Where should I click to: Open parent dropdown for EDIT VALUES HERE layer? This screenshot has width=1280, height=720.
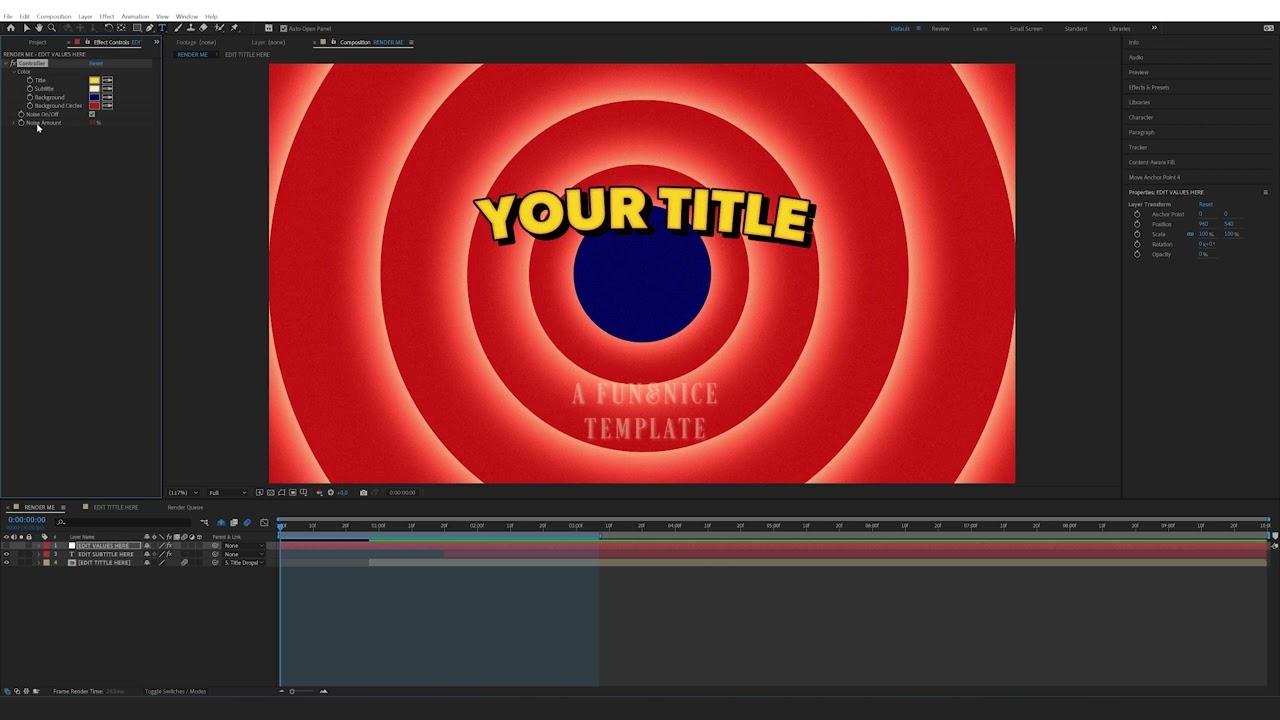[x=243, y=546]
